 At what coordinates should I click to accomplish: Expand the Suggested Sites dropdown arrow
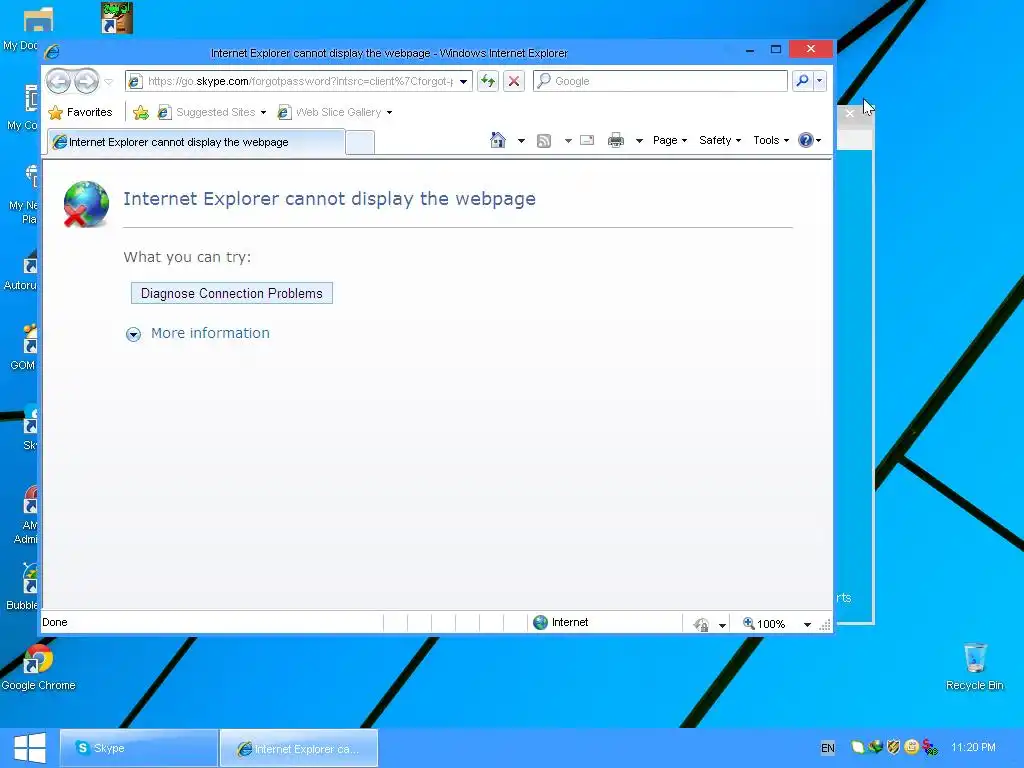click(x=263, y=112)
